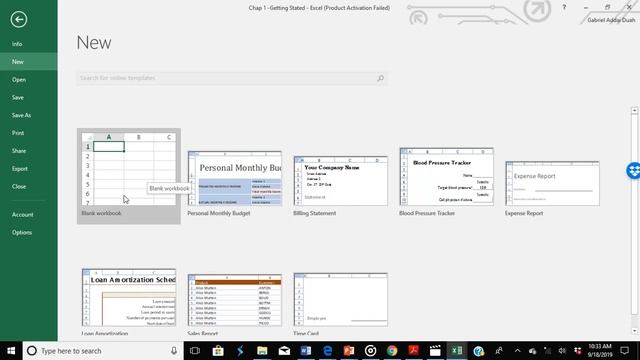Click the Type here to search box
Screen dimensions: 640x360
(102, 351)
